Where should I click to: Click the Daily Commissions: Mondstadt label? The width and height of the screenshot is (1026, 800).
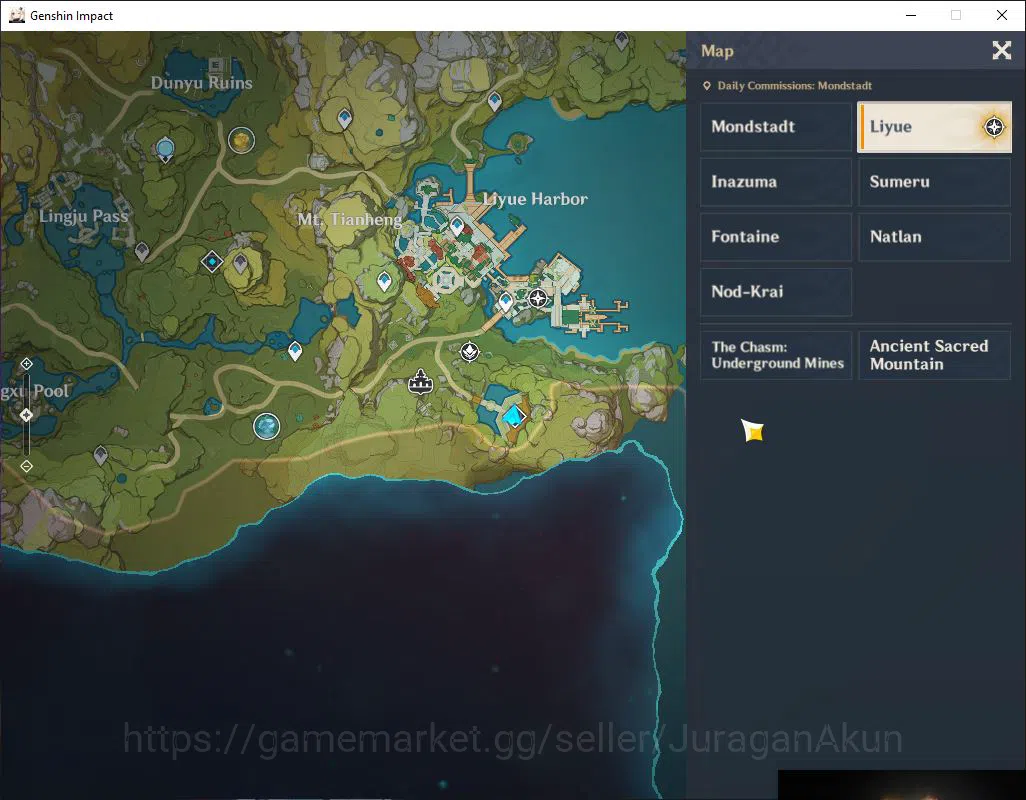point(794,86)
